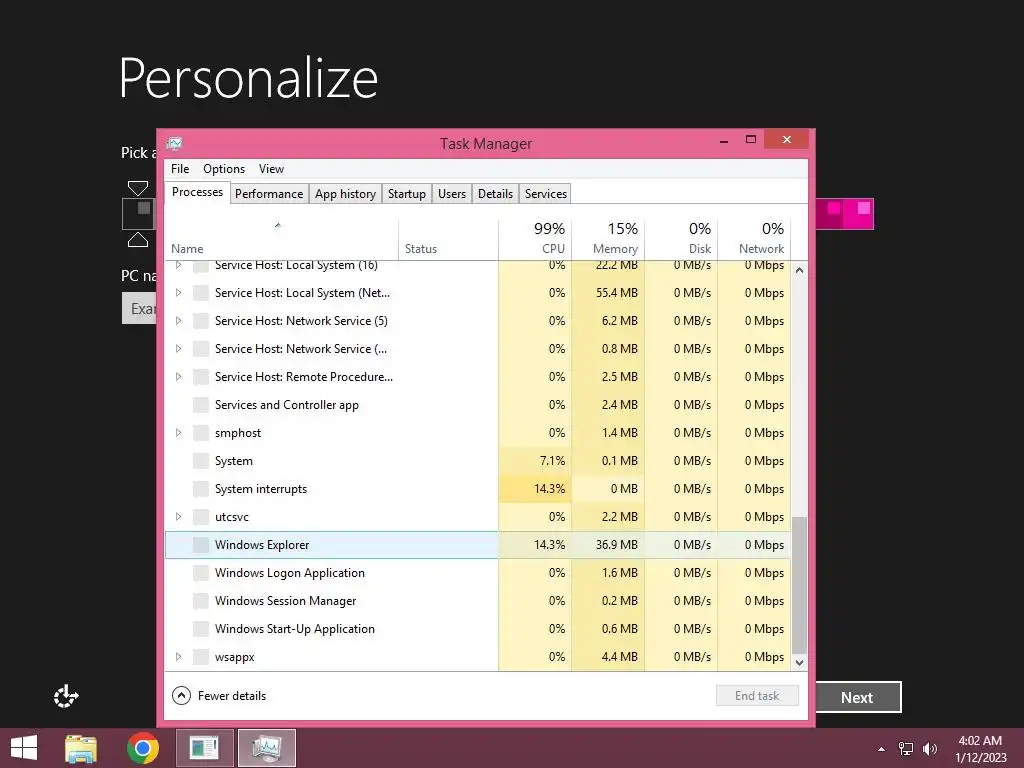Expand Service Host: Network Service (... row
1024x768 pixels.
pos(178,349)
